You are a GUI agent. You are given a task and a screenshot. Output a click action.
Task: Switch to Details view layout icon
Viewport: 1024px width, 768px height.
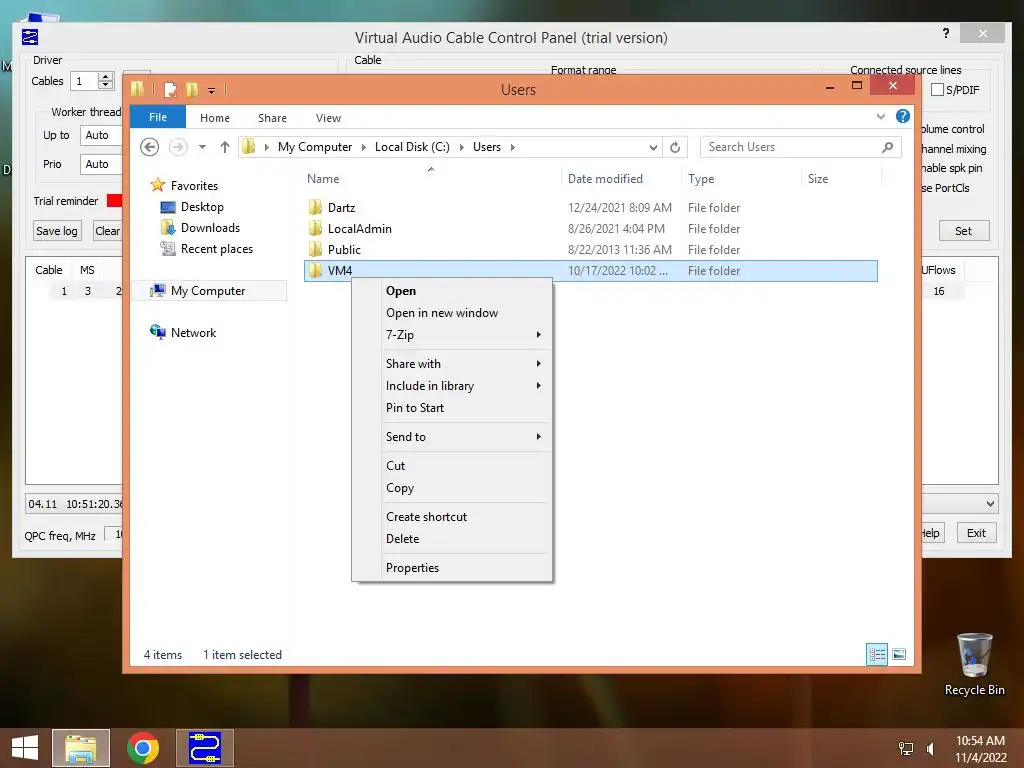click(x=877, y=654)
